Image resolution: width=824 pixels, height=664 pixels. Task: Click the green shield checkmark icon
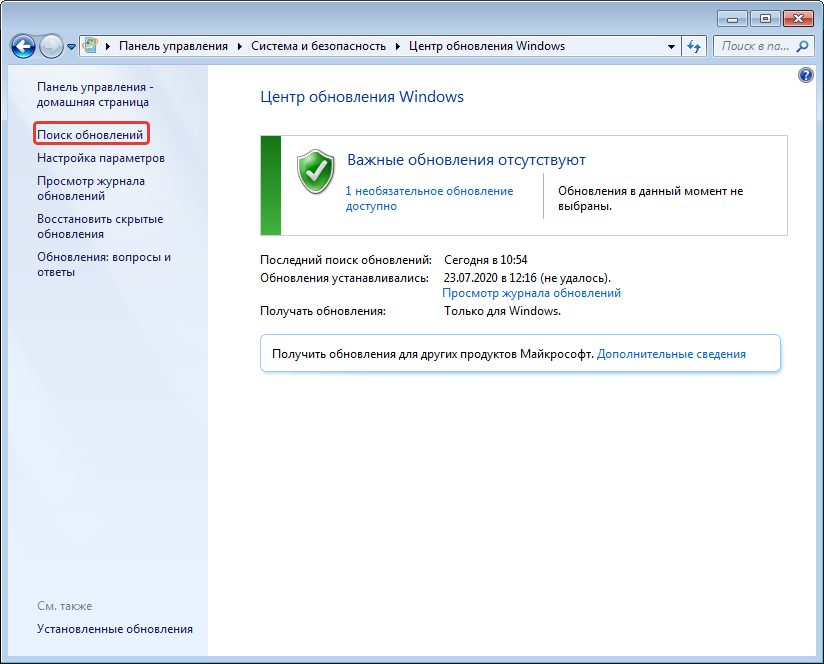pyautogui.click(x=315, y=171)
